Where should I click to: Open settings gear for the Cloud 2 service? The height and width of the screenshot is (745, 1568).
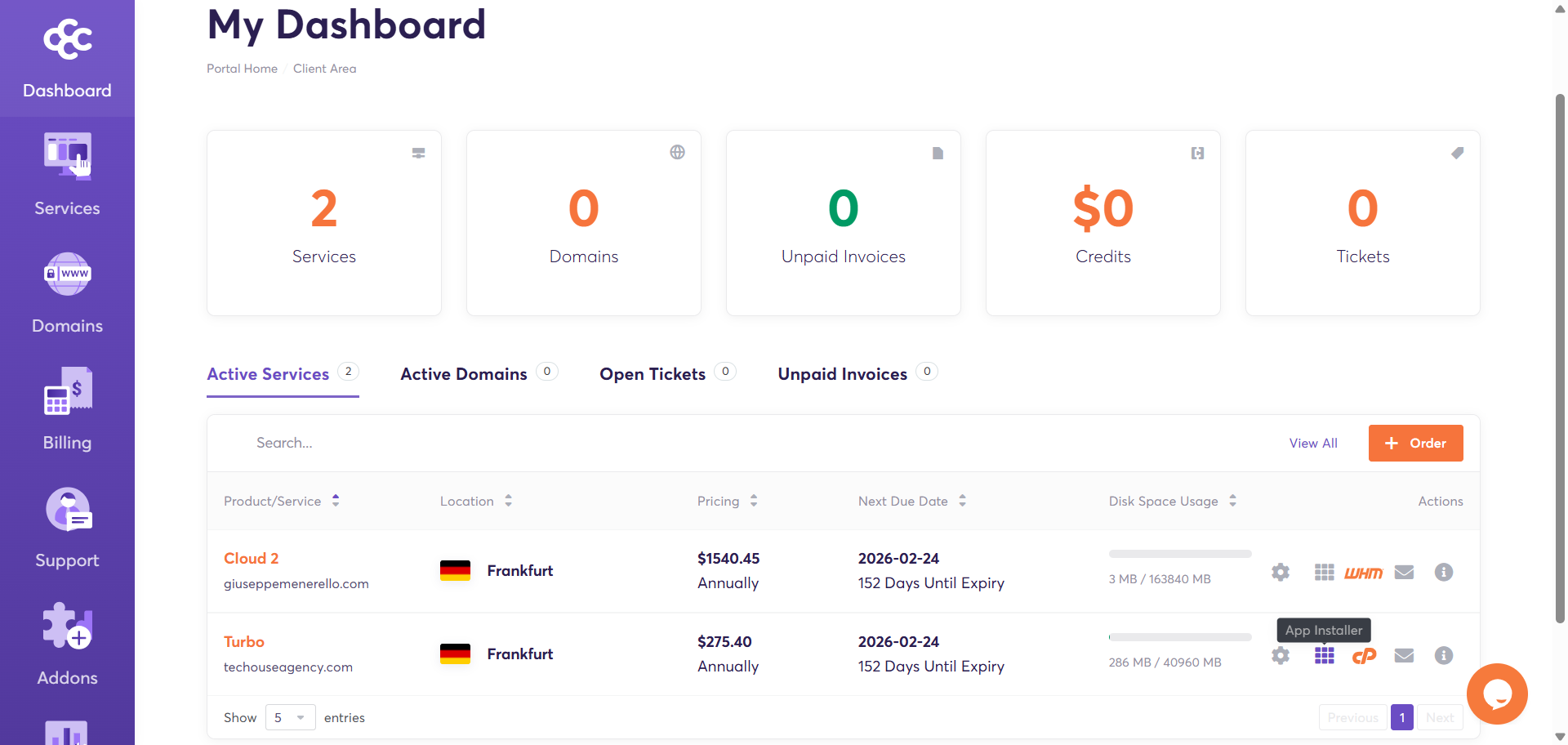coord(1281,572)
